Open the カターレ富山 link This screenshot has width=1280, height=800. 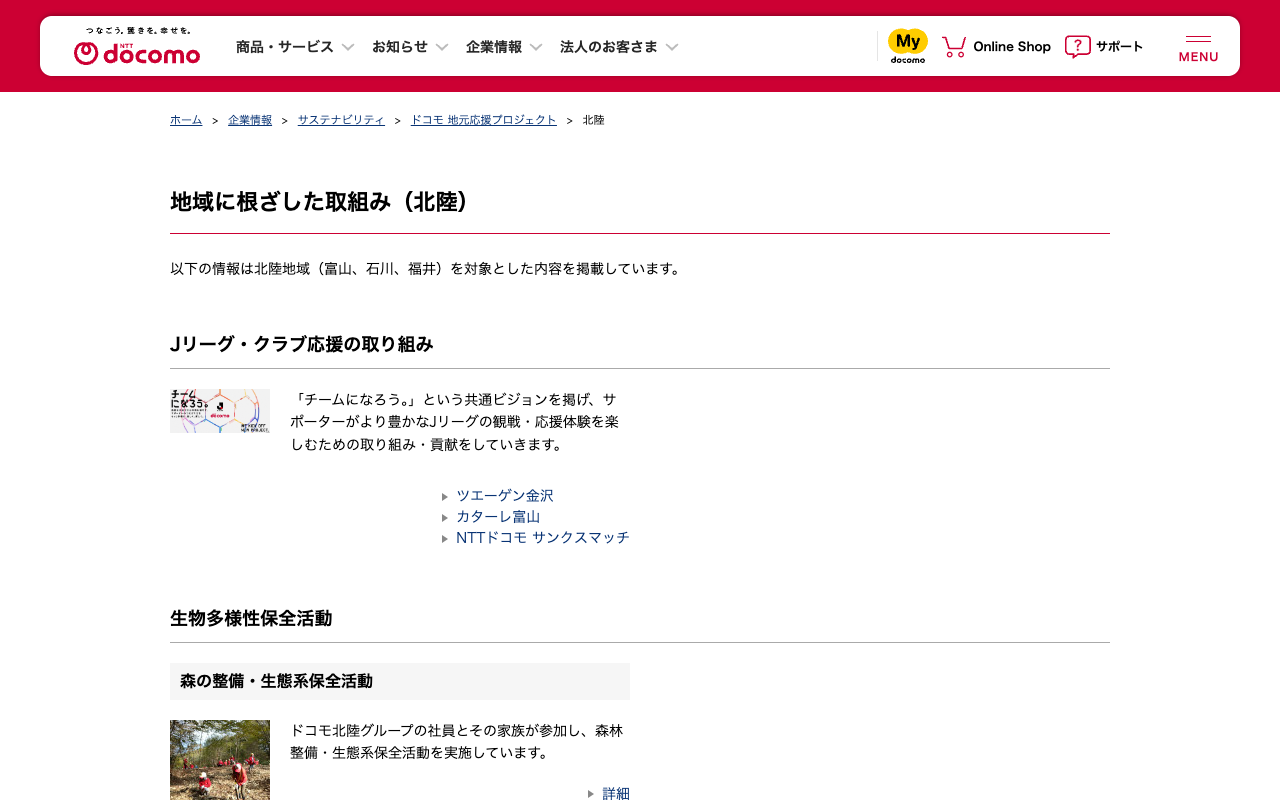click(498, 517)
